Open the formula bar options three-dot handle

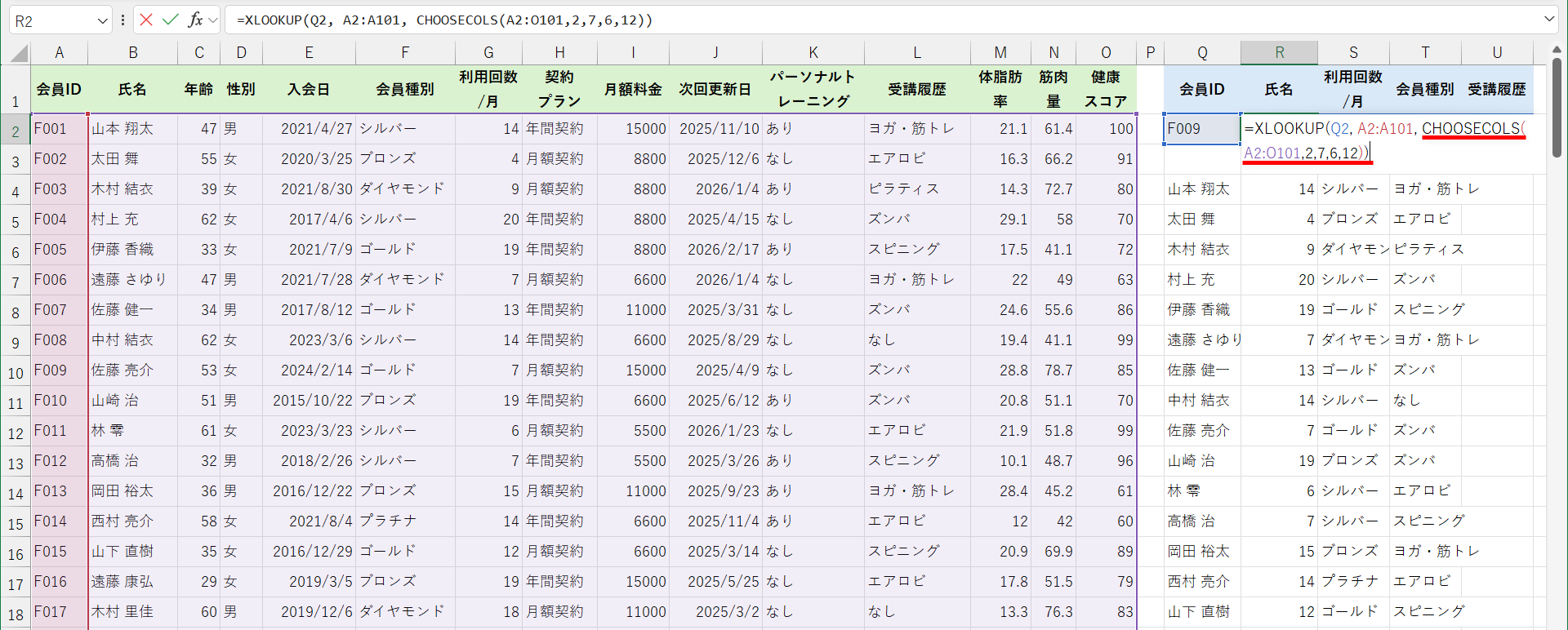point(122,20)
